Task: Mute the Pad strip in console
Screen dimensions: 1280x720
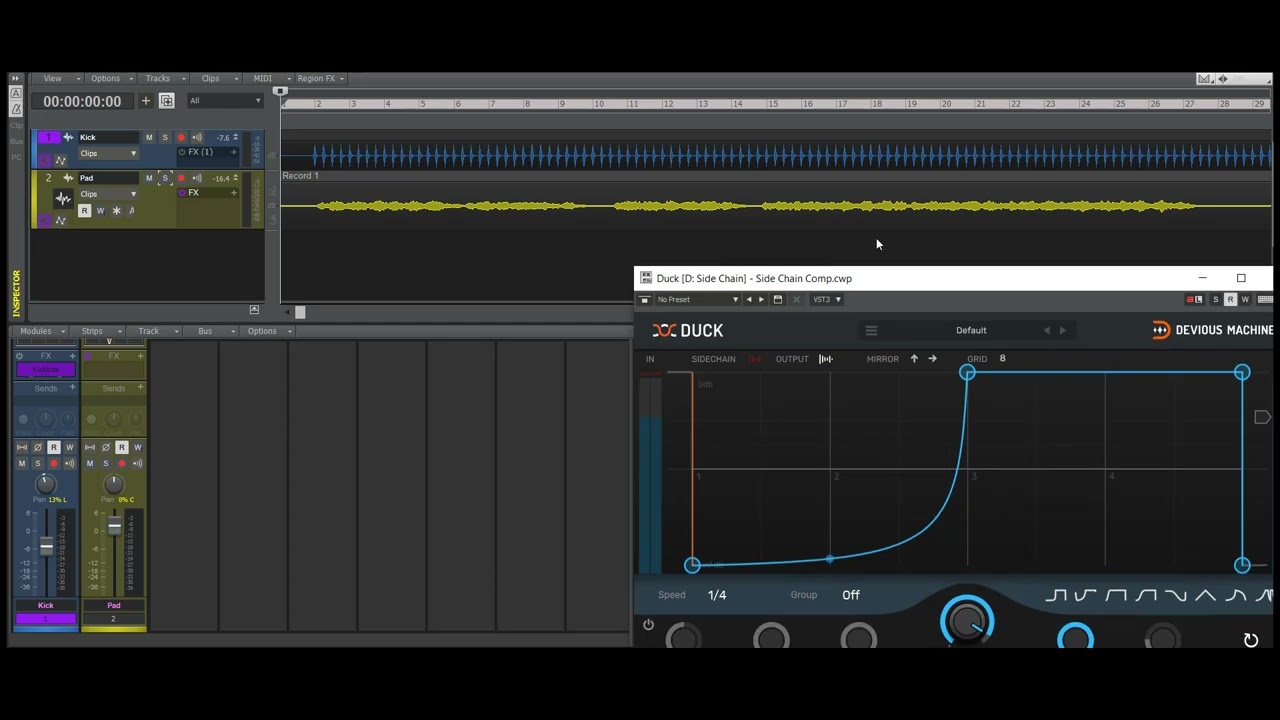Action: pos(89,463)
